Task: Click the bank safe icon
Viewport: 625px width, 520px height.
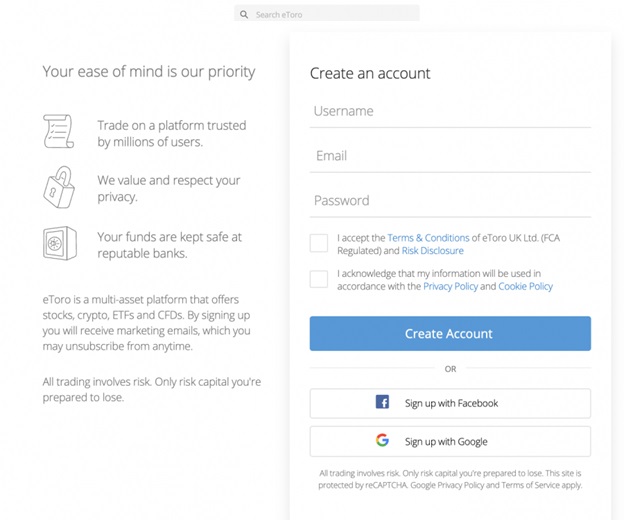Action: (x=59, y=243)
